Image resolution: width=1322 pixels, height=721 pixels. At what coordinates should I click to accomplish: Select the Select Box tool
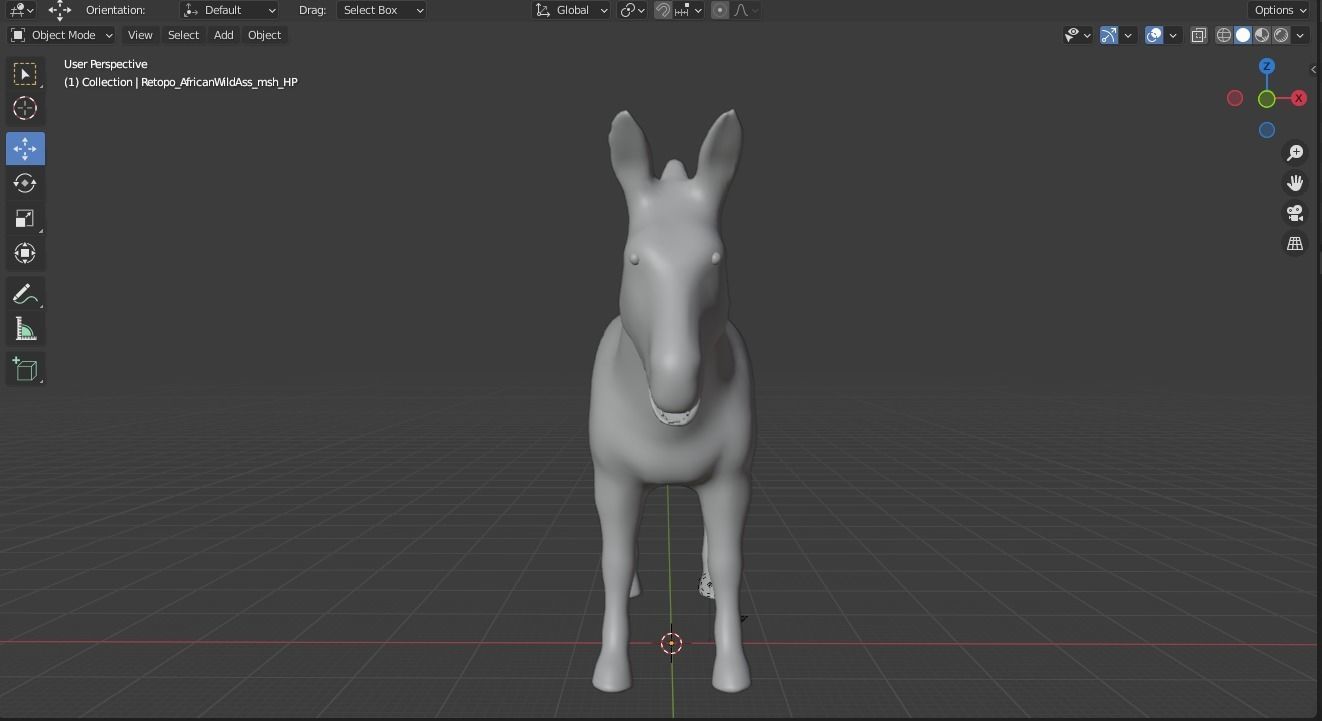[25, 74]
